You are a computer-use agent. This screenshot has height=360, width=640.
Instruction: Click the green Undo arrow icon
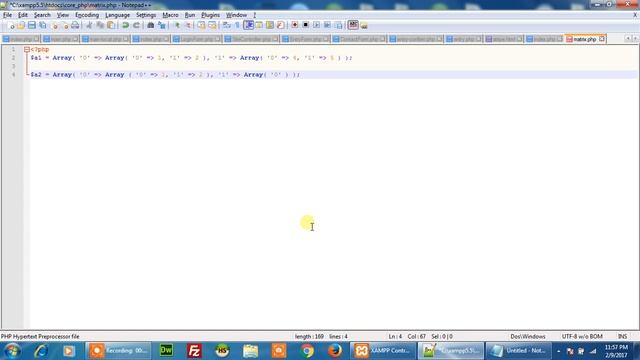(x=125, y=25)
